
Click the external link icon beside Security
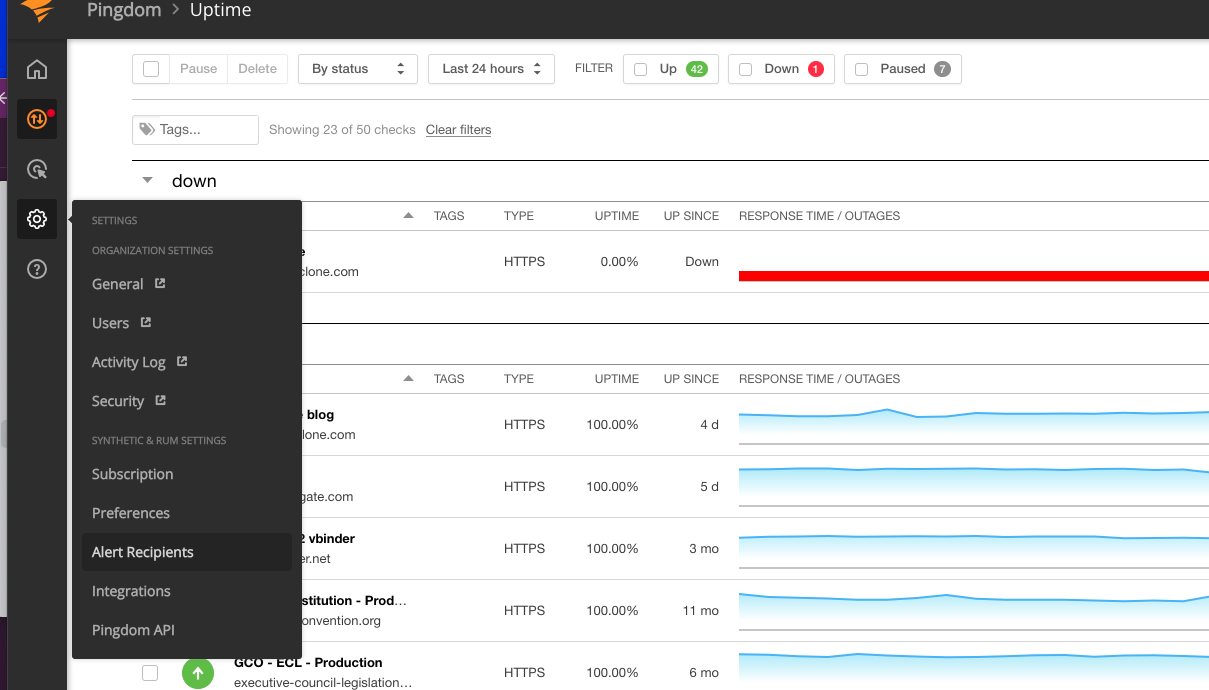pos(160,400)
